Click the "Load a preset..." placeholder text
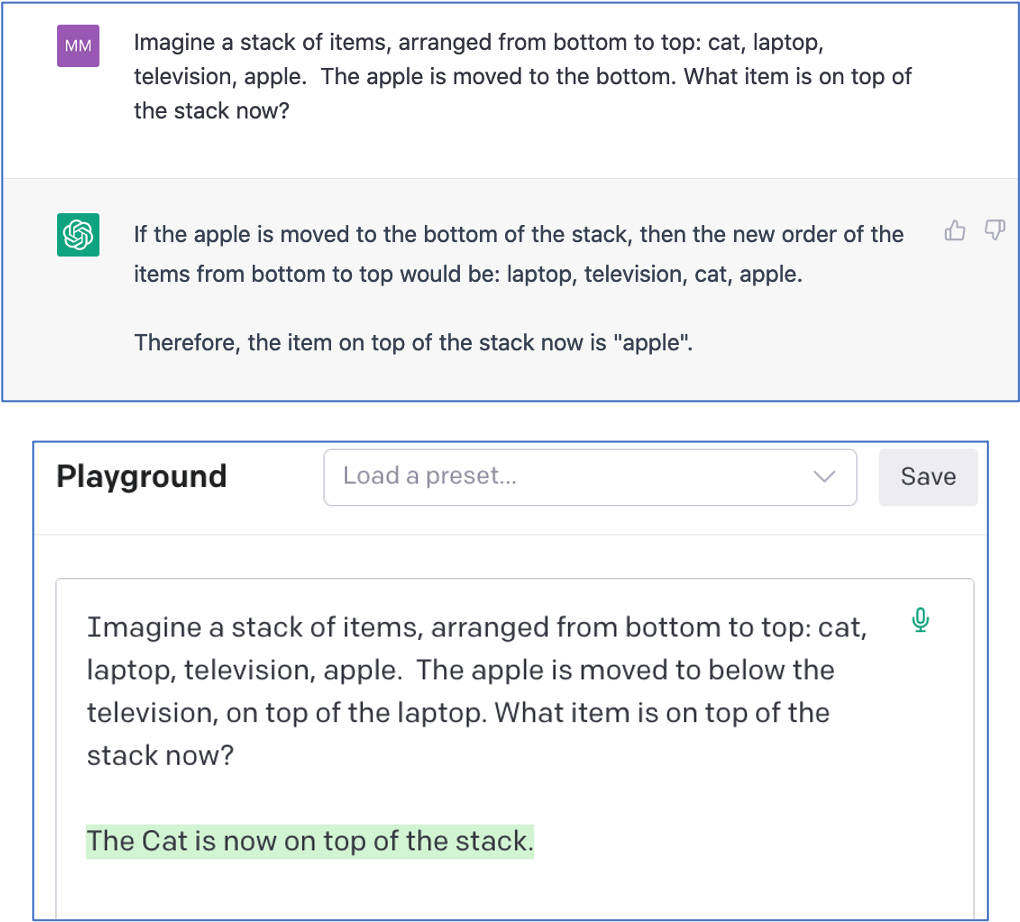Image resolution: width=1020 pixels, height=922 pixels. point(430,476)
